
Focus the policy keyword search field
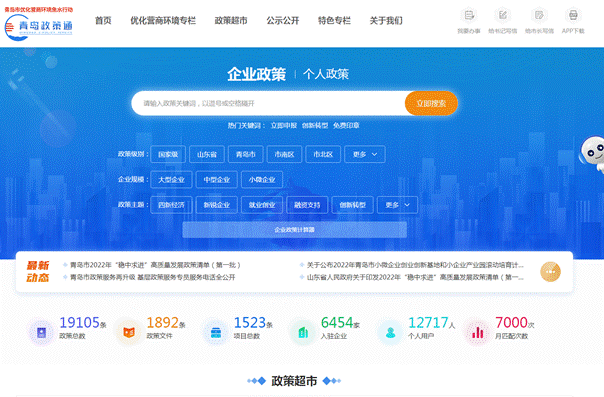(x=268, y=103)
